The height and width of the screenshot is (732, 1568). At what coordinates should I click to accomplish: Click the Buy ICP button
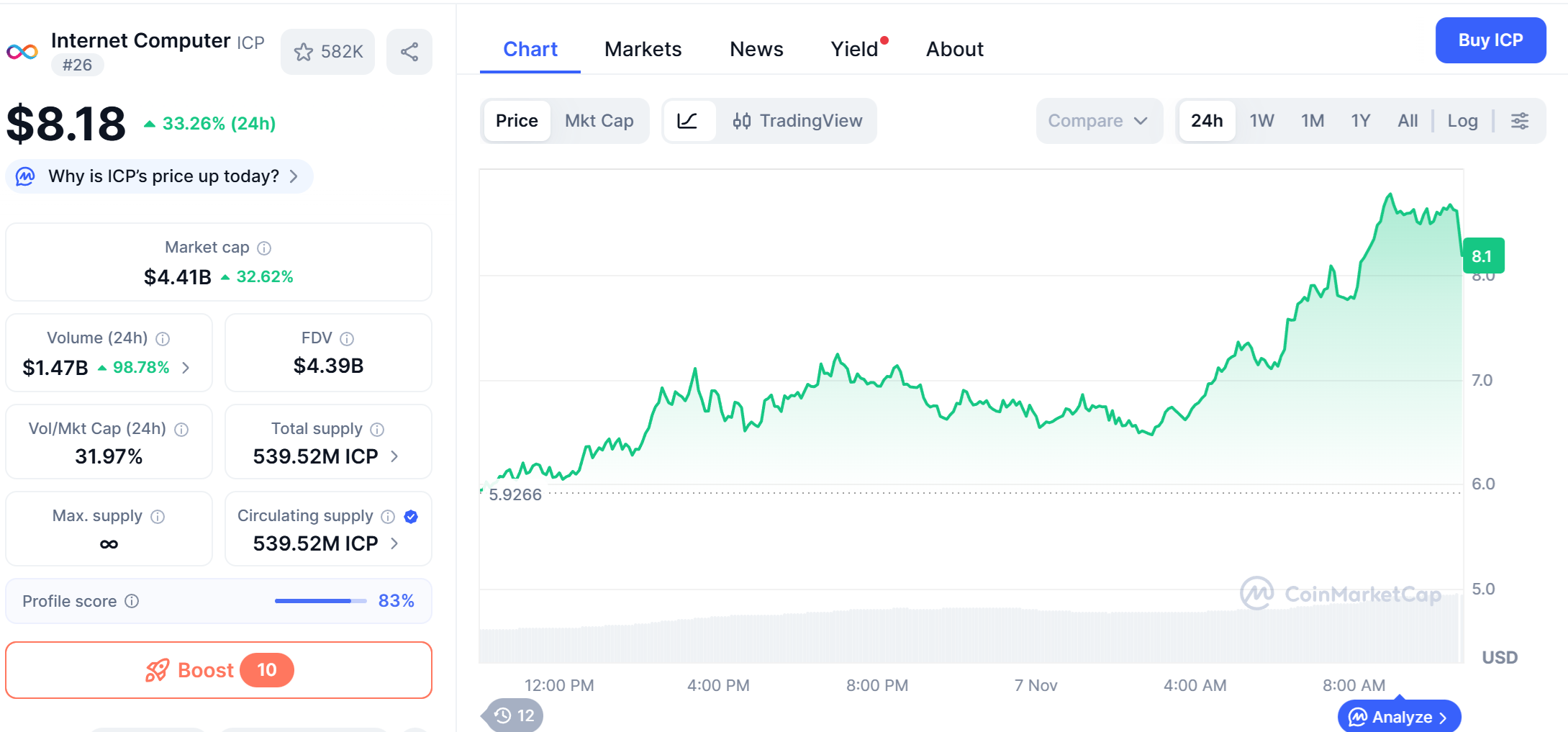point(1490,40)
